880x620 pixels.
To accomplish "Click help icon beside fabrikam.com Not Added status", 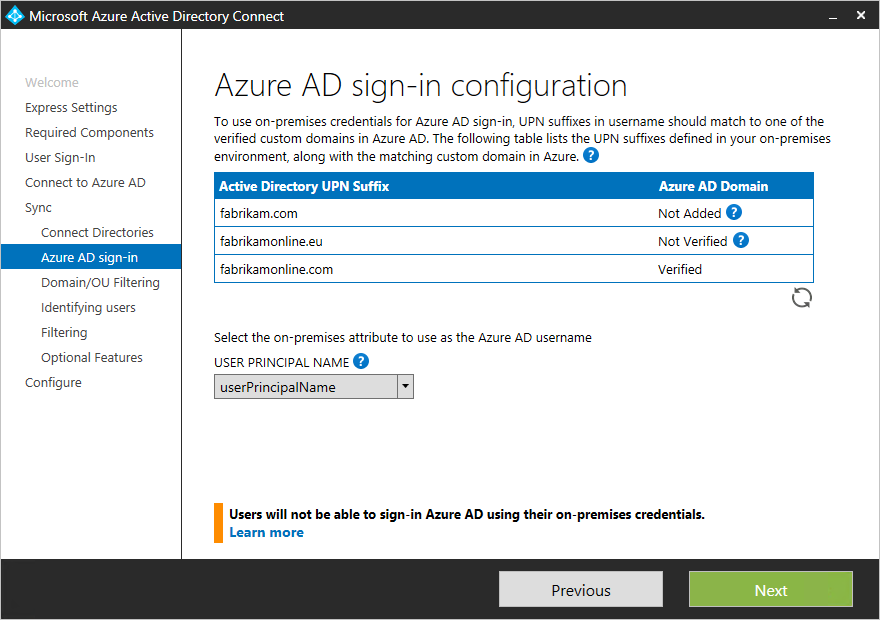I will [735, 213].
